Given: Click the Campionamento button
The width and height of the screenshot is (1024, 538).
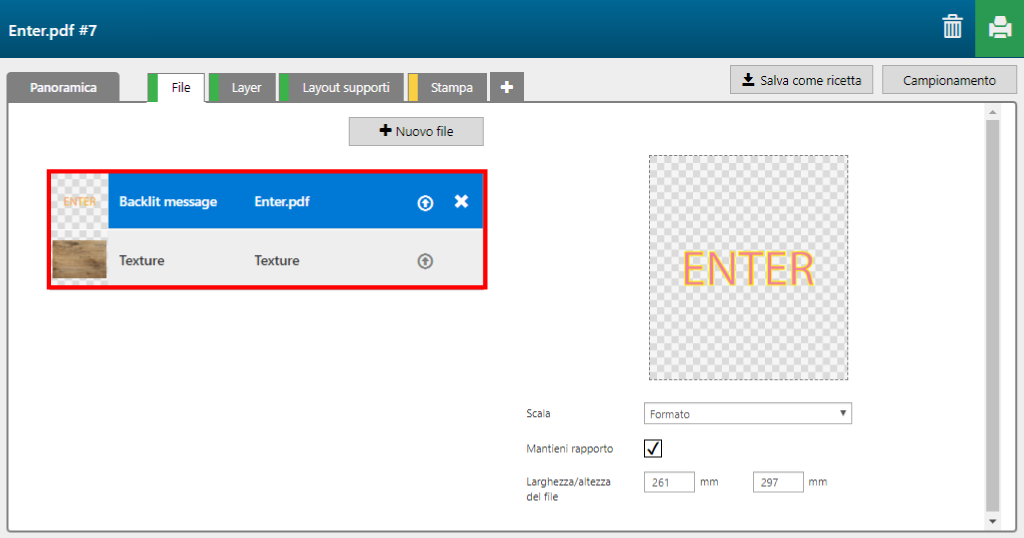Looking at the screenshot, I should tap(949, 80).
